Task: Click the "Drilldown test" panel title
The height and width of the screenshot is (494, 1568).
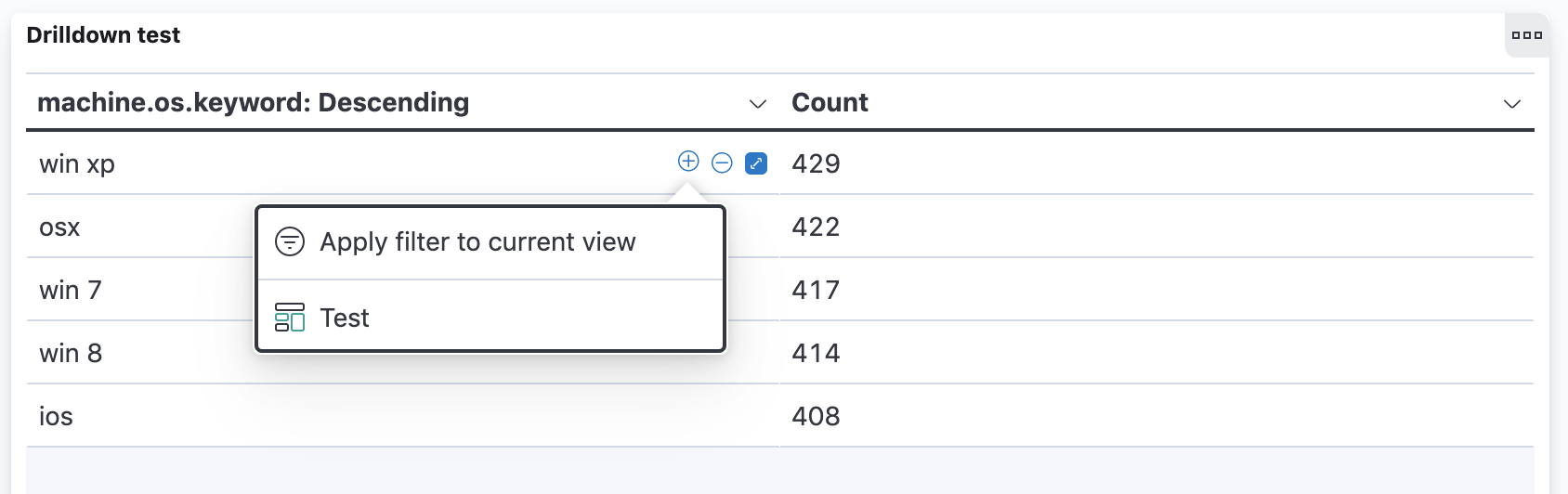Action: point(103,35)
